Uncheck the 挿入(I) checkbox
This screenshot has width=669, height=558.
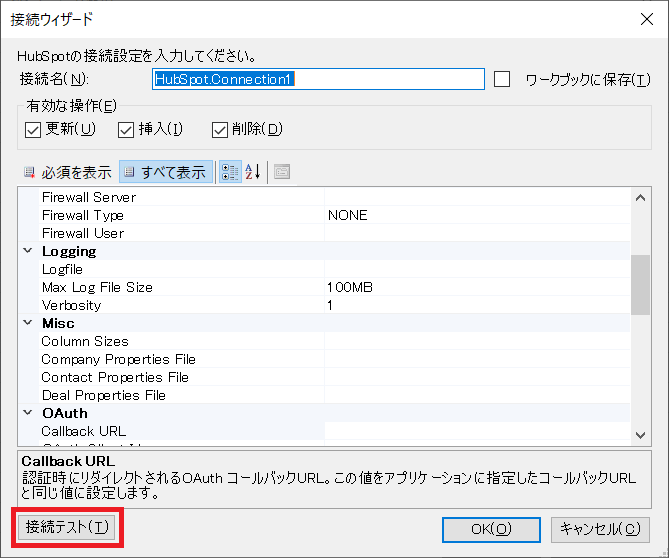[126, 130]
